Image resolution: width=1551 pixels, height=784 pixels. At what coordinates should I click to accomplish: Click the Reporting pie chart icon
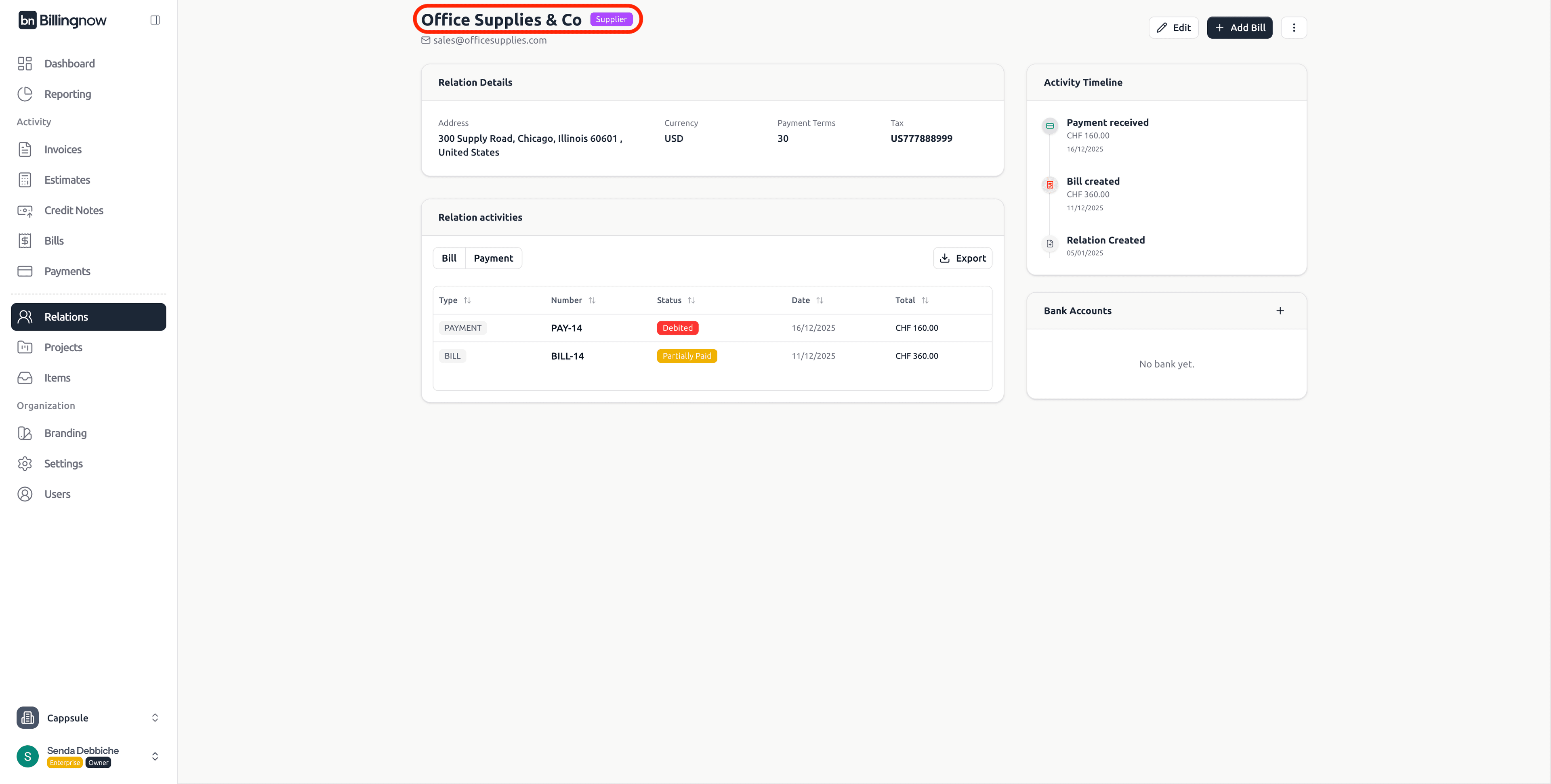tap(25, 94)
